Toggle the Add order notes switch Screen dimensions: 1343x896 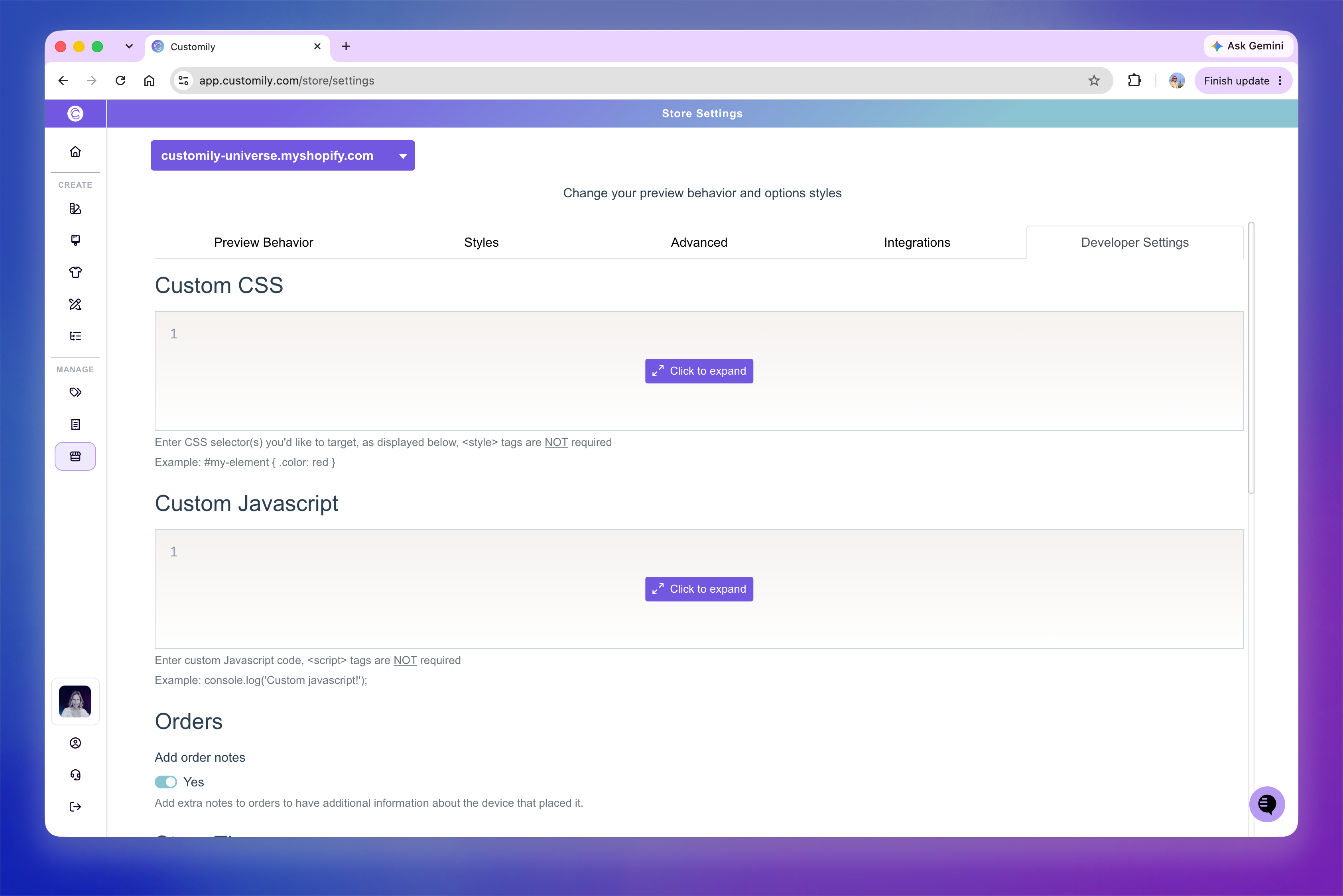coord(166,782)
